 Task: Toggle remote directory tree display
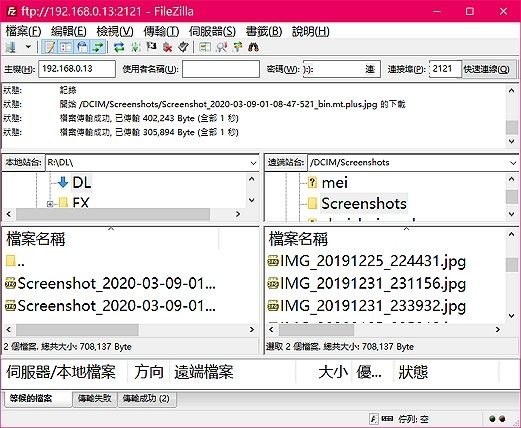(x=82, y=47)
